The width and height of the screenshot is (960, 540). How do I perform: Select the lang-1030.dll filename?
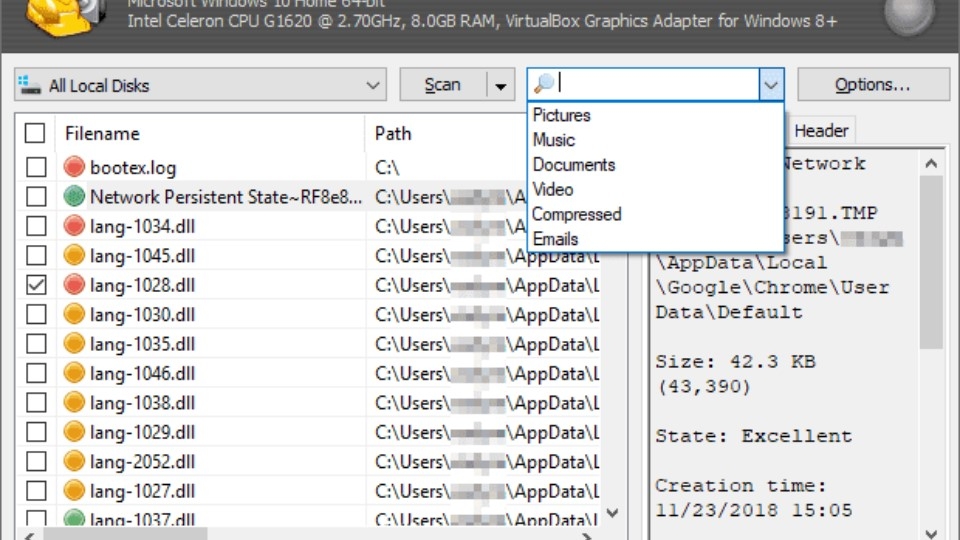142,314
